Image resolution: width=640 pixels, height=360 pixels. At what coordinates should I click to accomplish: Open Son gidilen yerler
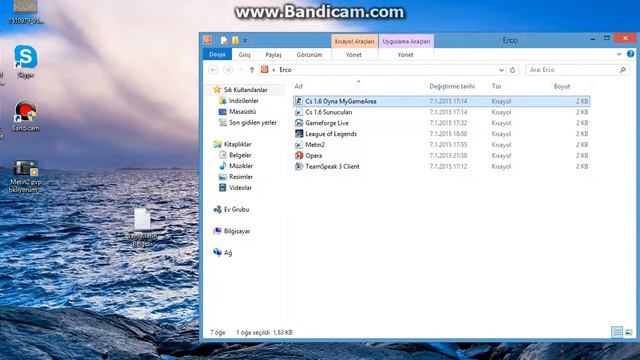(252, 122)
